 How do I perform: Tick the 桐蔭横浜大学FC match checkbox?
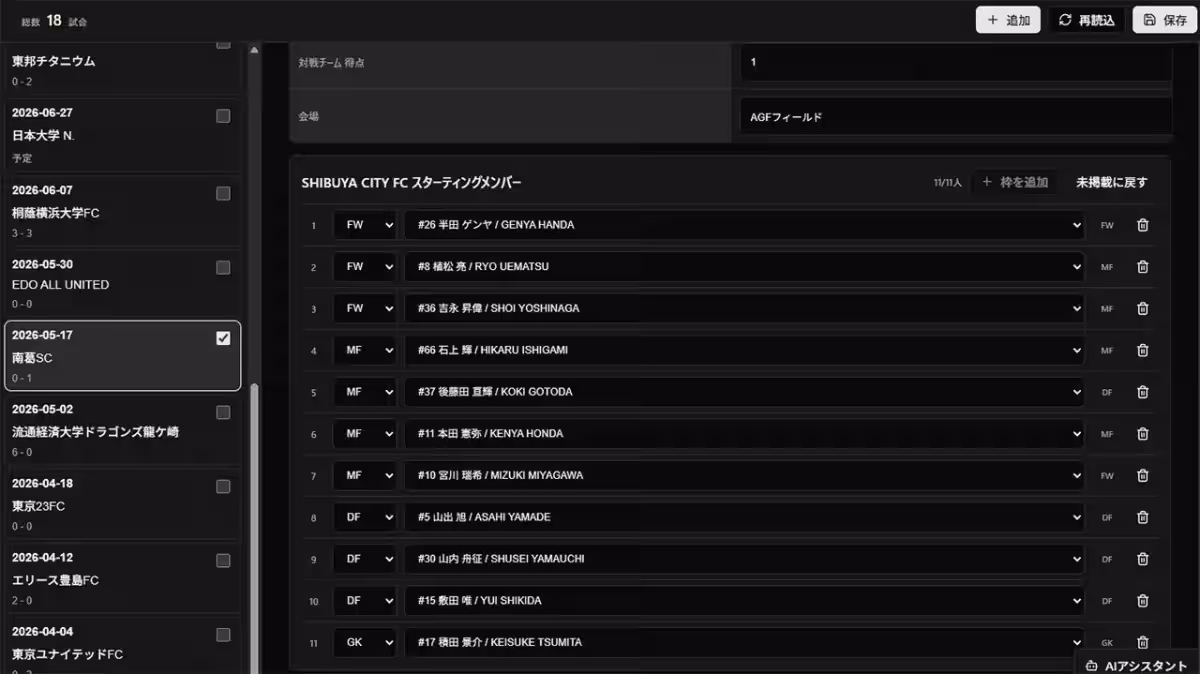pyautogui.click(x=223, y=193)
